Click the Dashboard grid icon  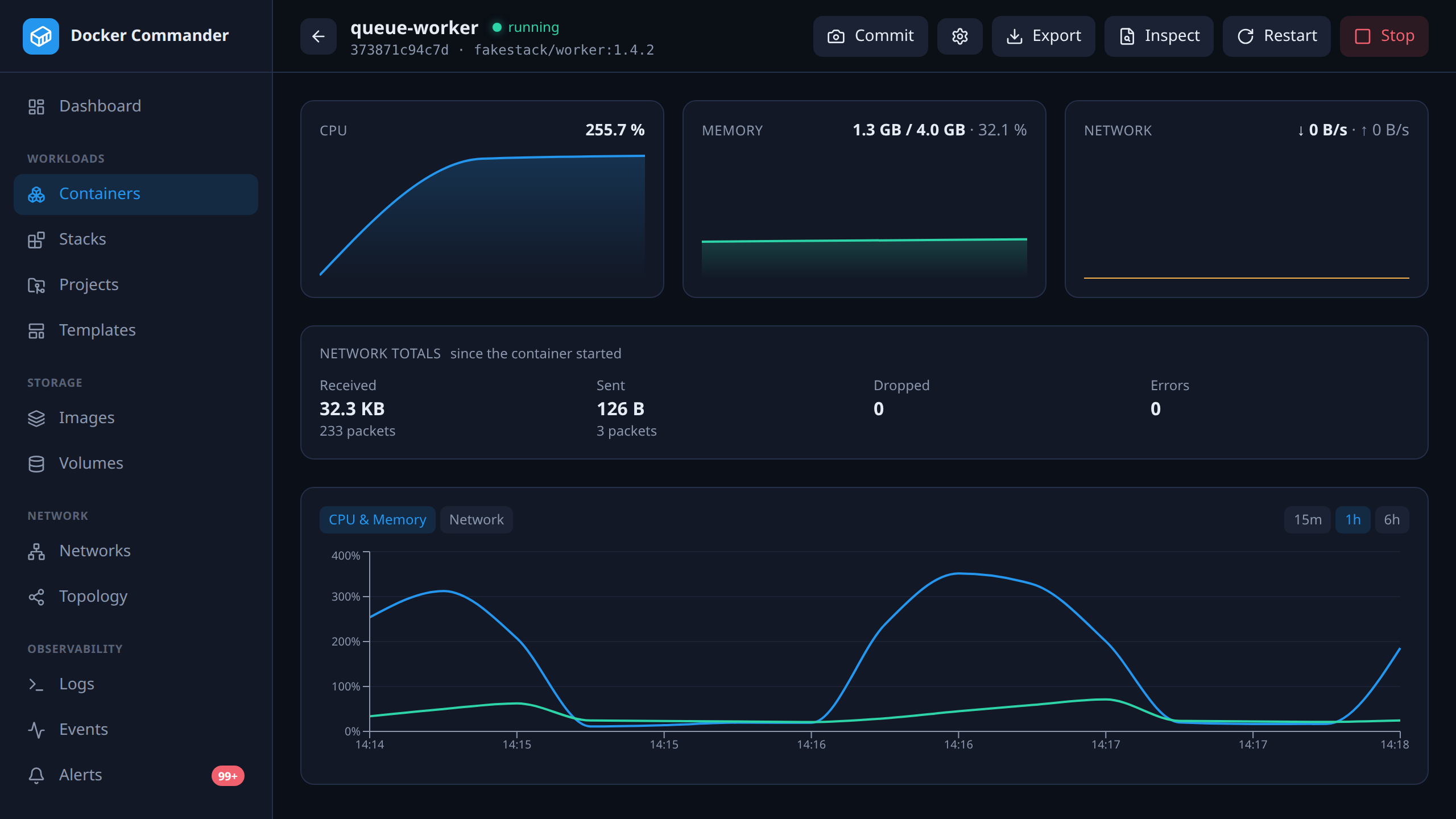coord(36,107)
